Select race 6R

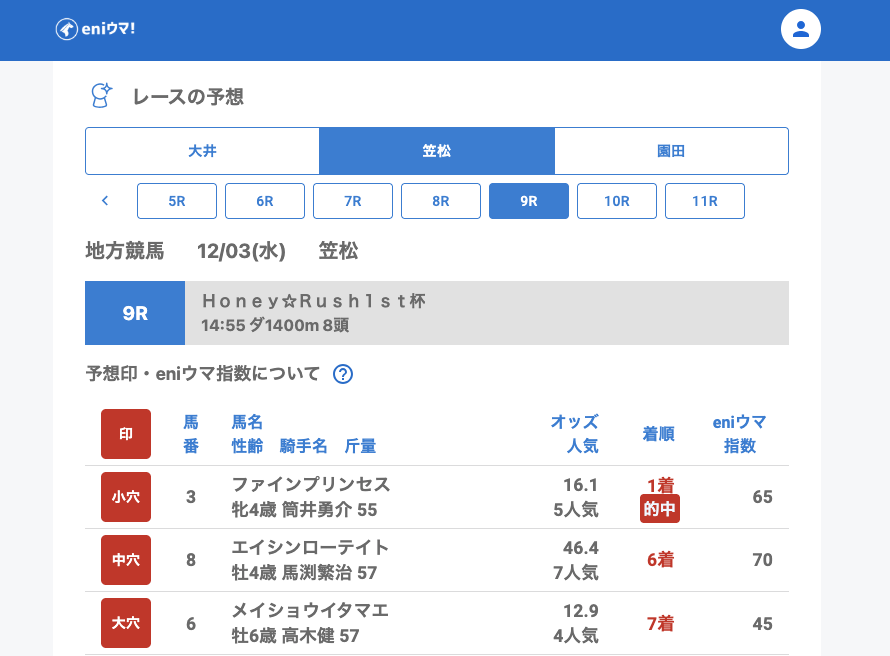click(x=265, y=201)
